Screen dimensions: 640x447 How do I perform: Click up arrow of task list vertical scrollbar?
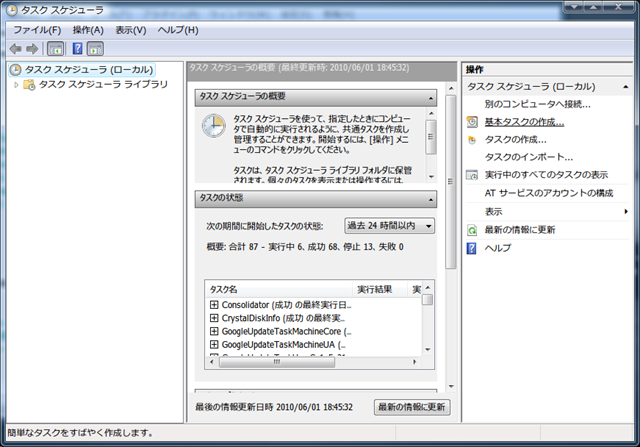pos(428,288)
